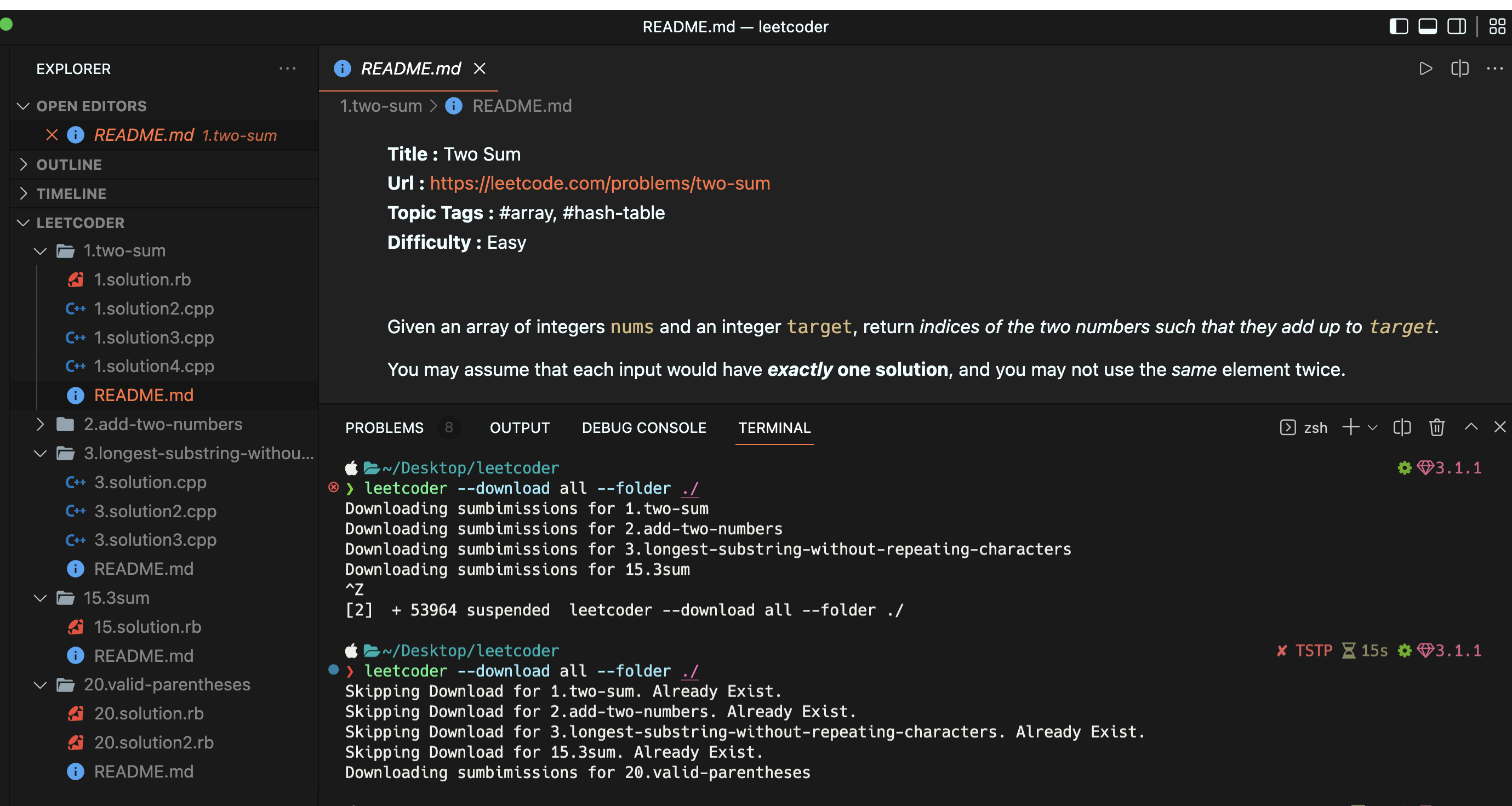Viewport: 1512px width, 806px height.
Task: Close the README.md editor tab
Action: pyautogui.click(x=480, y=68)
